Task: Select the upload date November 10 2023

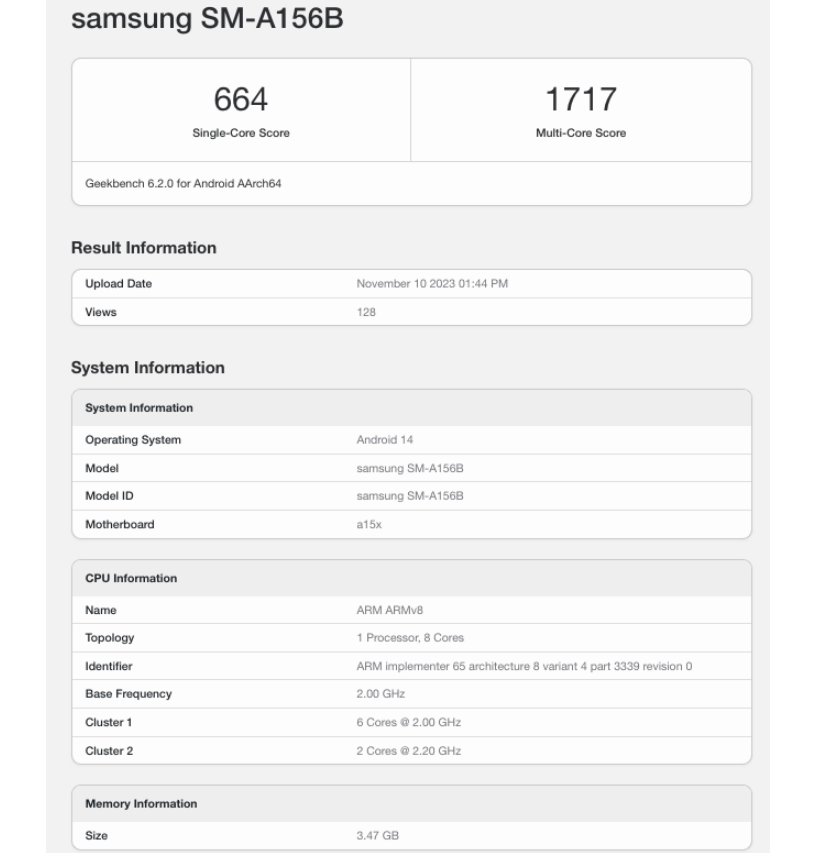Action: pos(432,284)
